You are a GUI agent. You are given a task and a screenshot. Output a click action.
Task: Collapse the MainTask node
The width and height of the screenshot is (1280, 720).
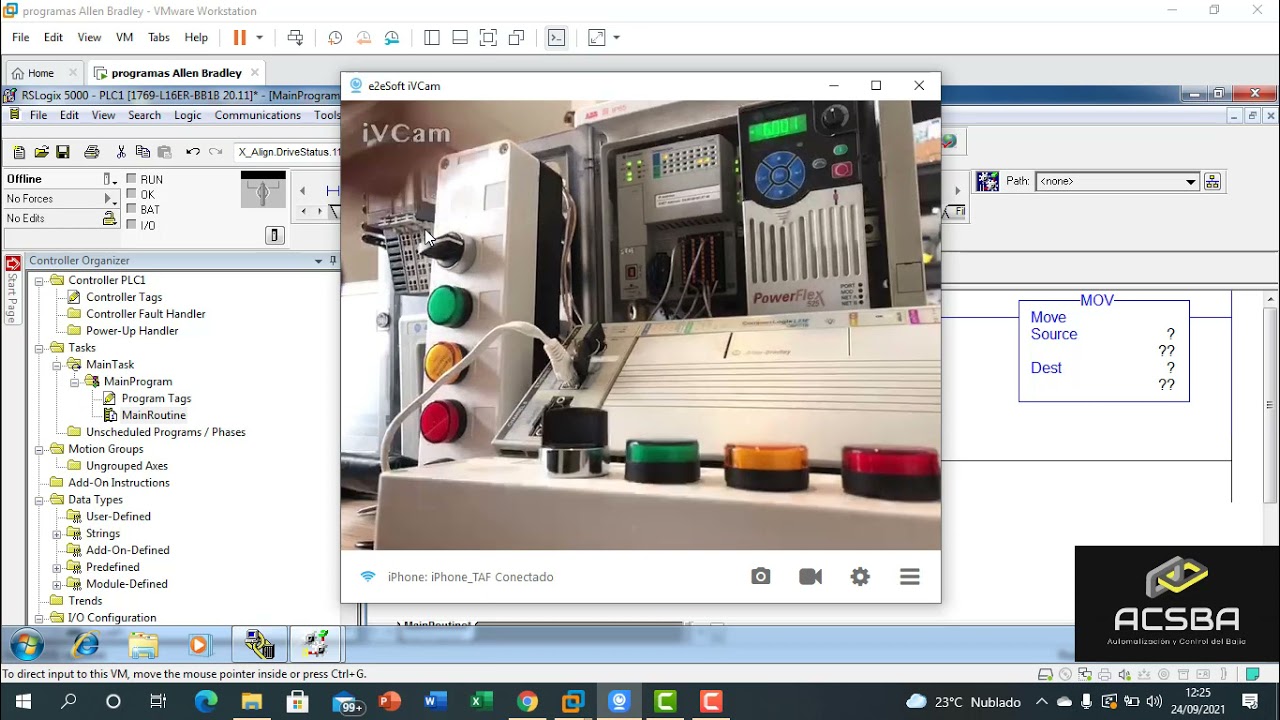(x=57, y=365)
